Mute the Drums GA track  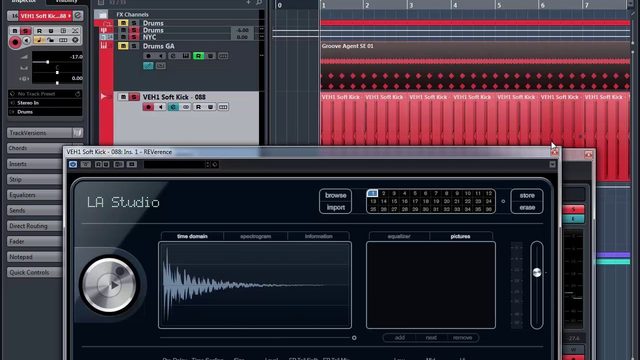point(123,46)
